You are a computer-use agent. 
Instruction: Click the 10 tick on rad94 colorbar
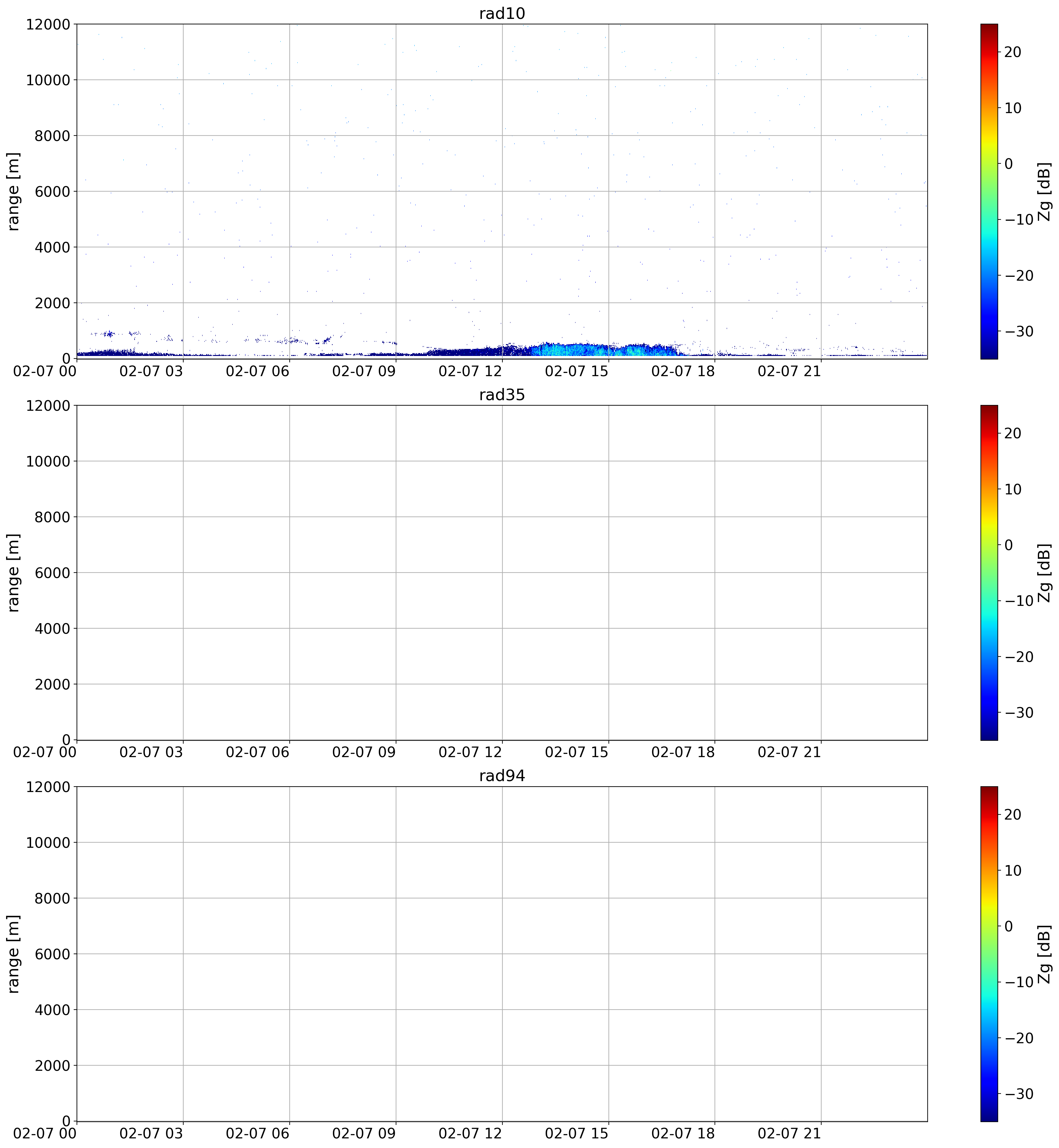click(1013, 871)
